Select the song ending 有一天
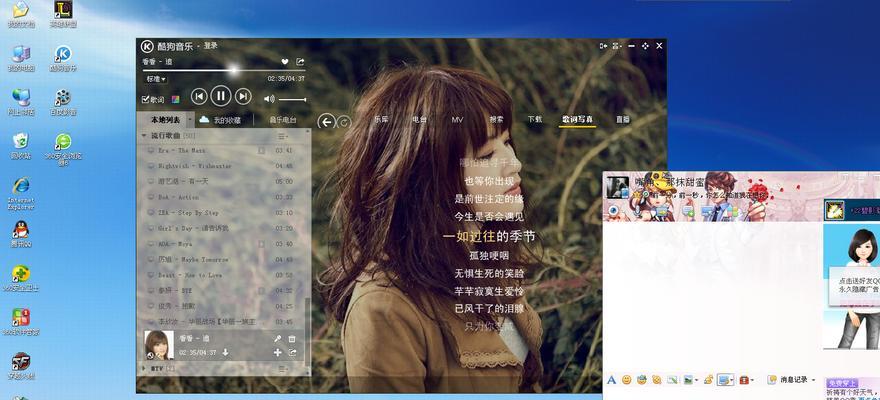Screen dimensions: 880x400 click(x=222, y=181)
